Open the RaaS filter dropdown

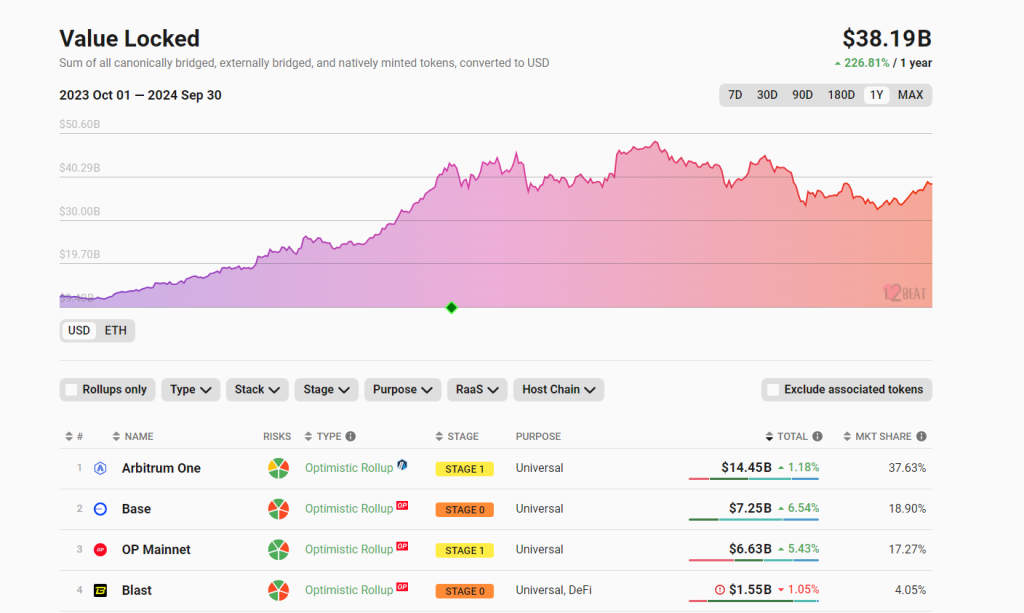point(477,390)
